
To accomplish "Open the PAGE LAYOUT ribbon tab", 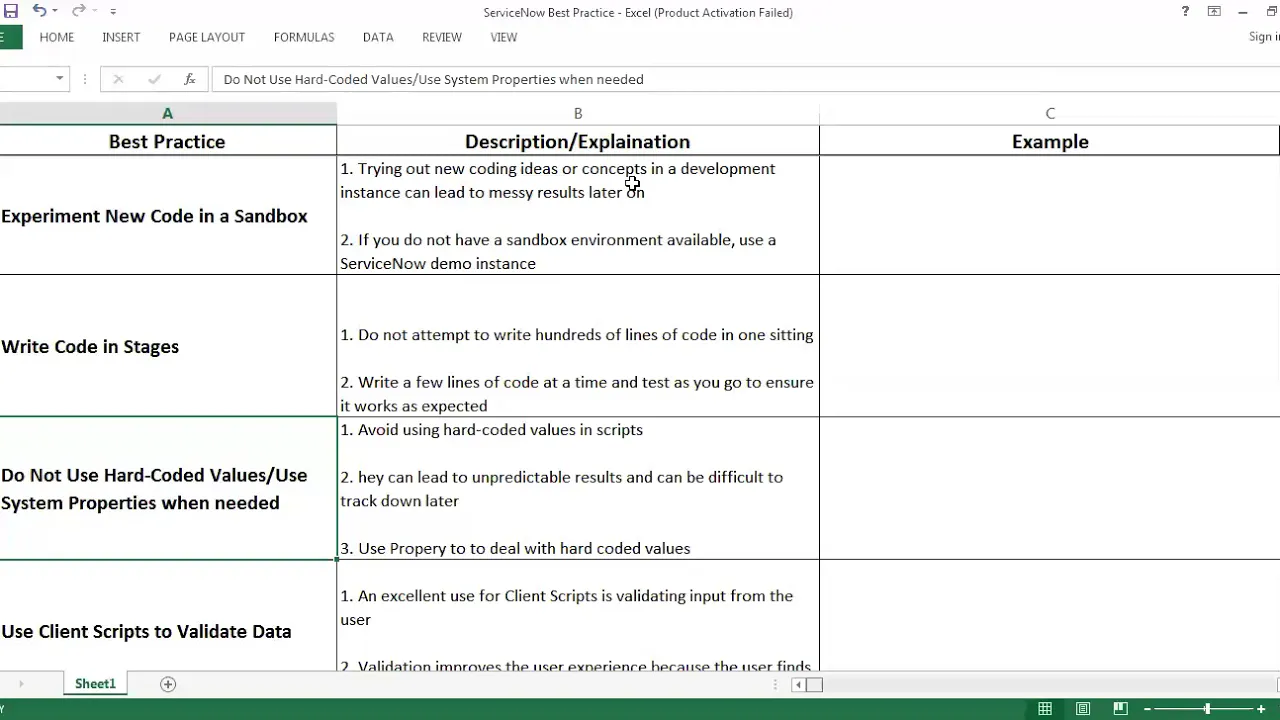I will pyautogui.click(x=207, y=37).
